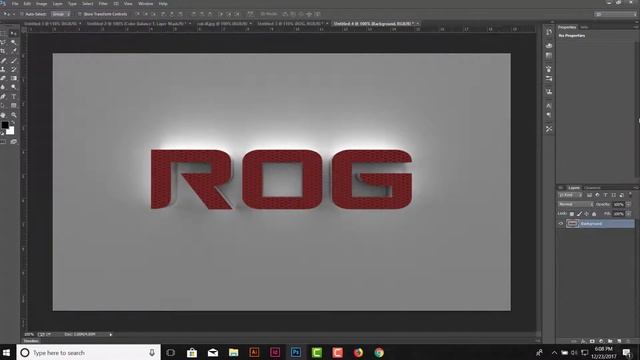Open the Fill slider arrow
This screenshot has height=360, width=640.
tap(629, 213)
